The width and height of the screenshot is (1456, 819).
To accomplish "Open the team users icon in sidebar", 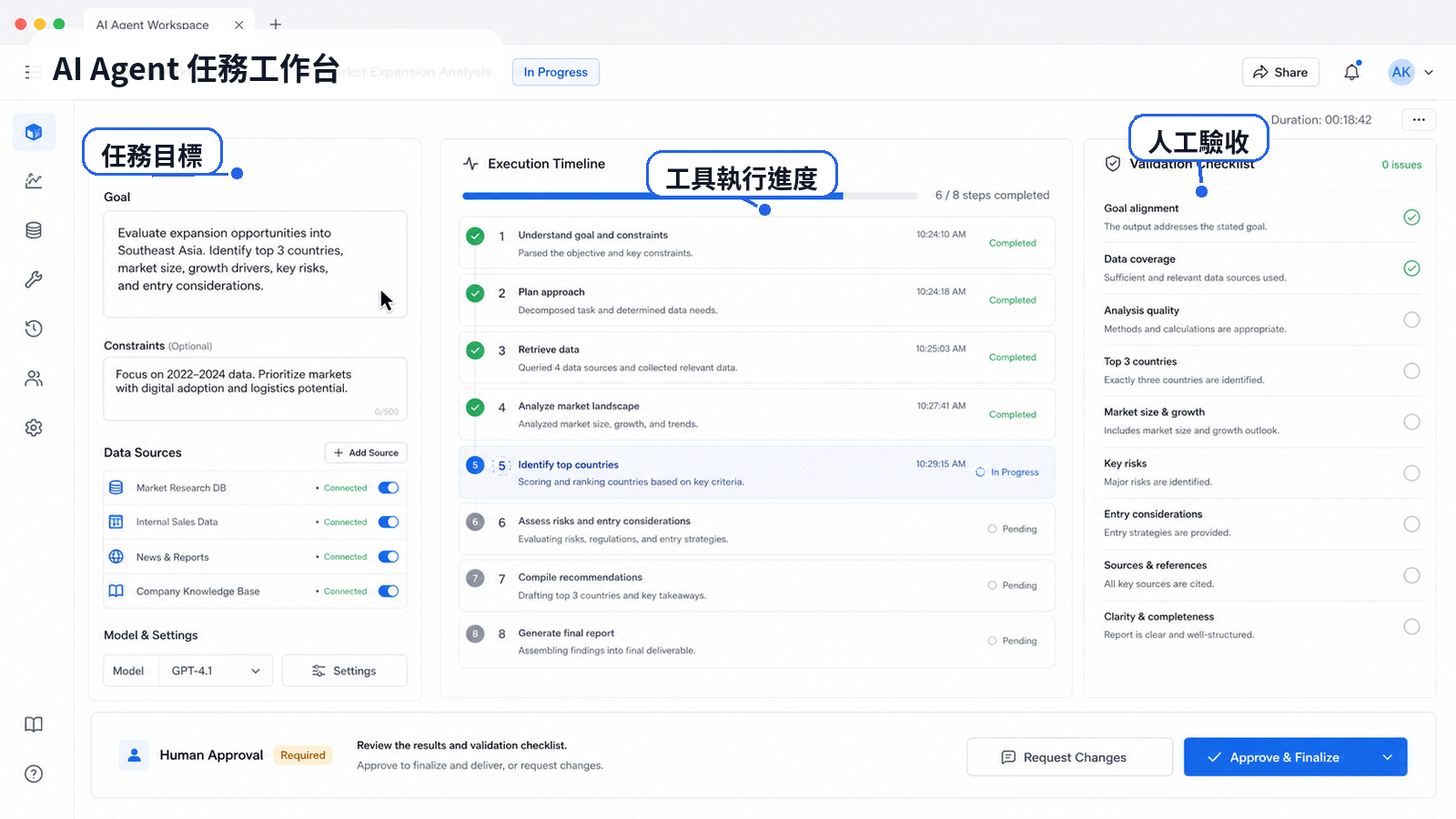I will [34, 379].
